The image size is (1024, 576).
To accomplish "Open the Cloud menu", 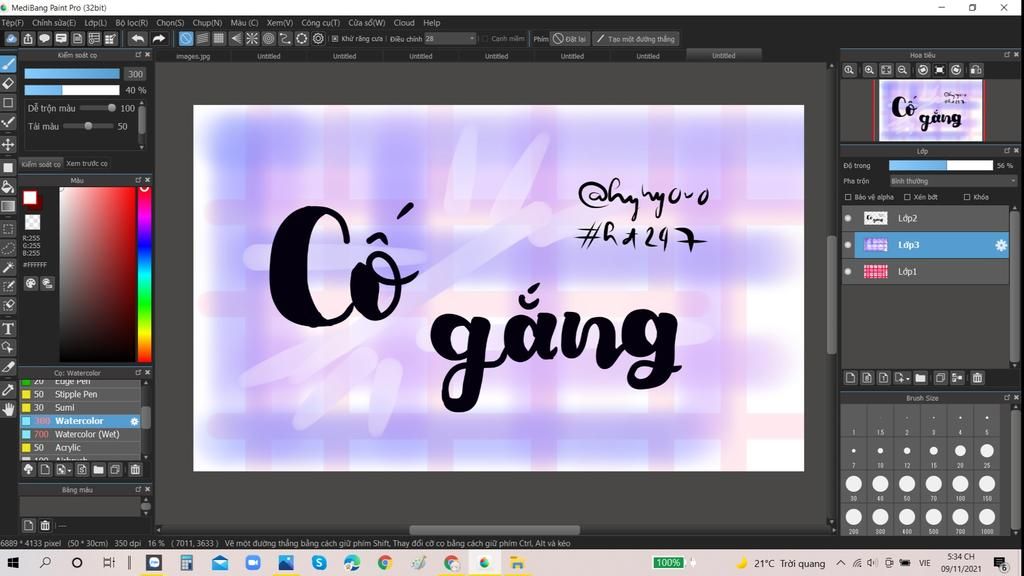I will [x=404, y=22].
